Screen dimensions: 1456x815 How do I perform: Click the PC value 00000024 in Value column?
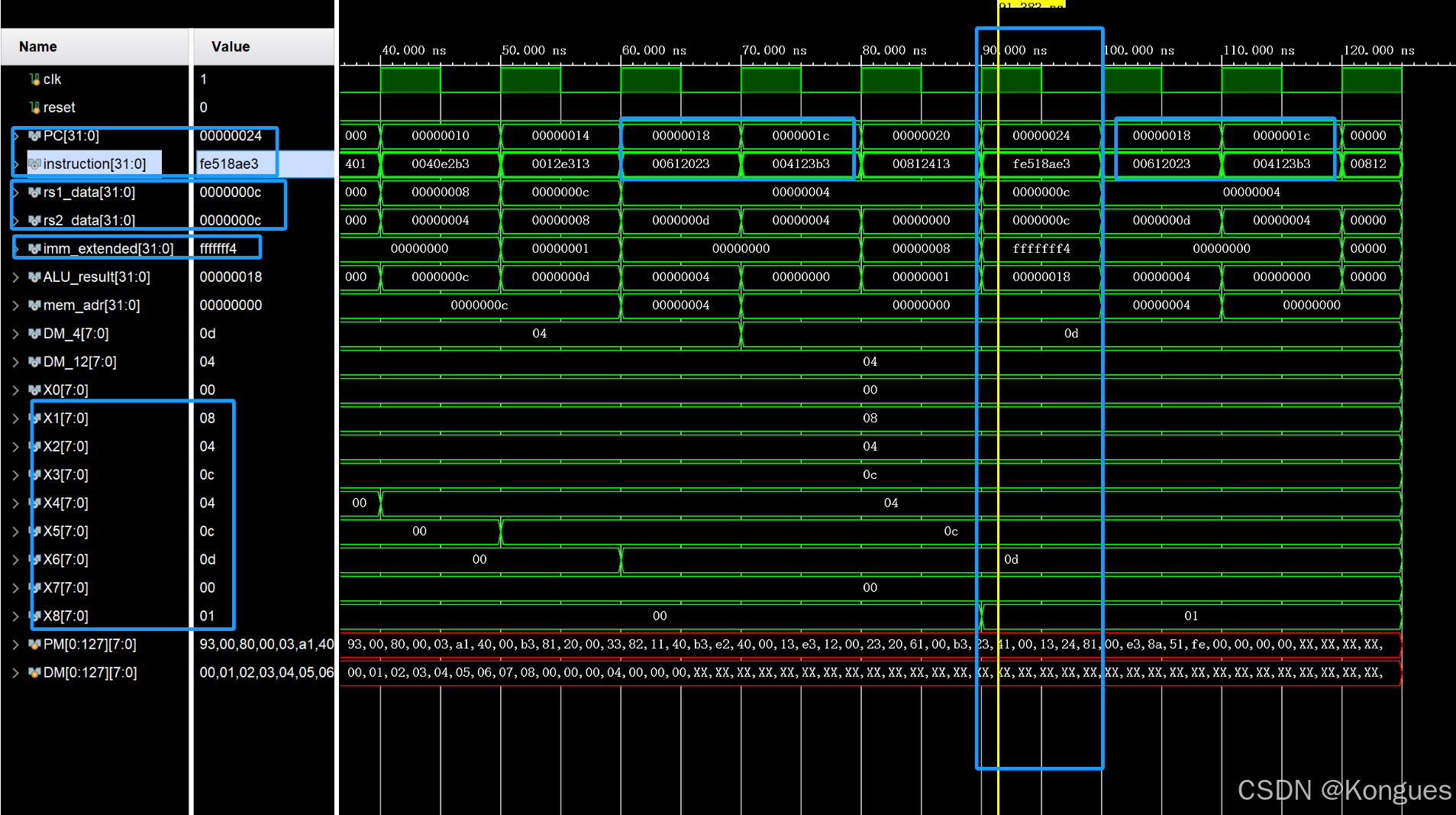click(231, 135)
